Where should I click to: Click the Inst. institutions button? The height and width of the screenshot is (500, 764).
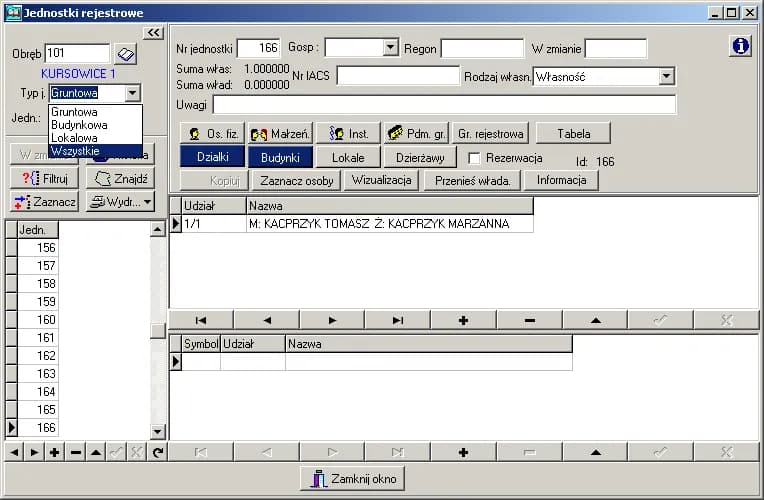[x=348, y=133]
